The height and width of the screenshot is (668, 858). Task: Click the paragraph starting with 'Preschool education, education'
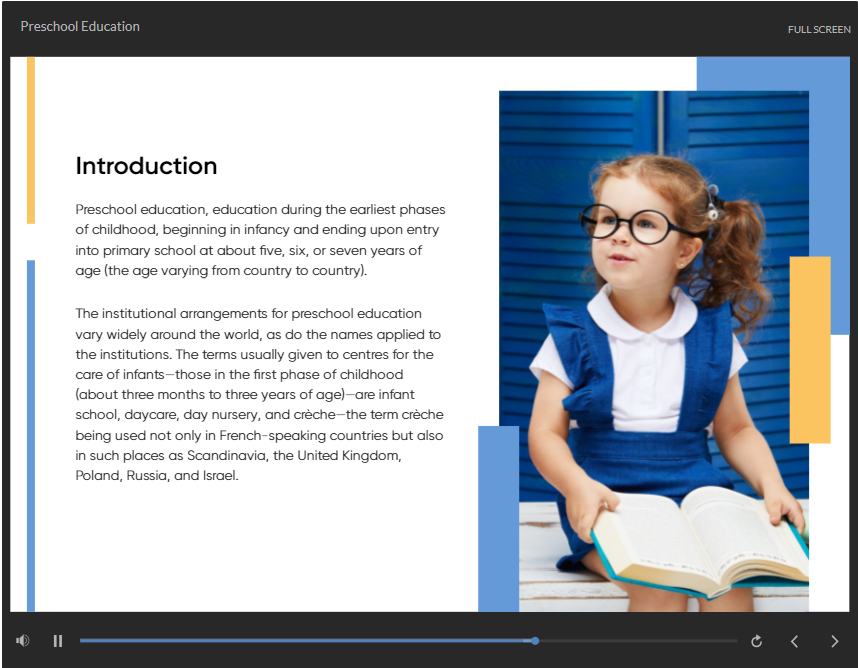click(260, 240)
